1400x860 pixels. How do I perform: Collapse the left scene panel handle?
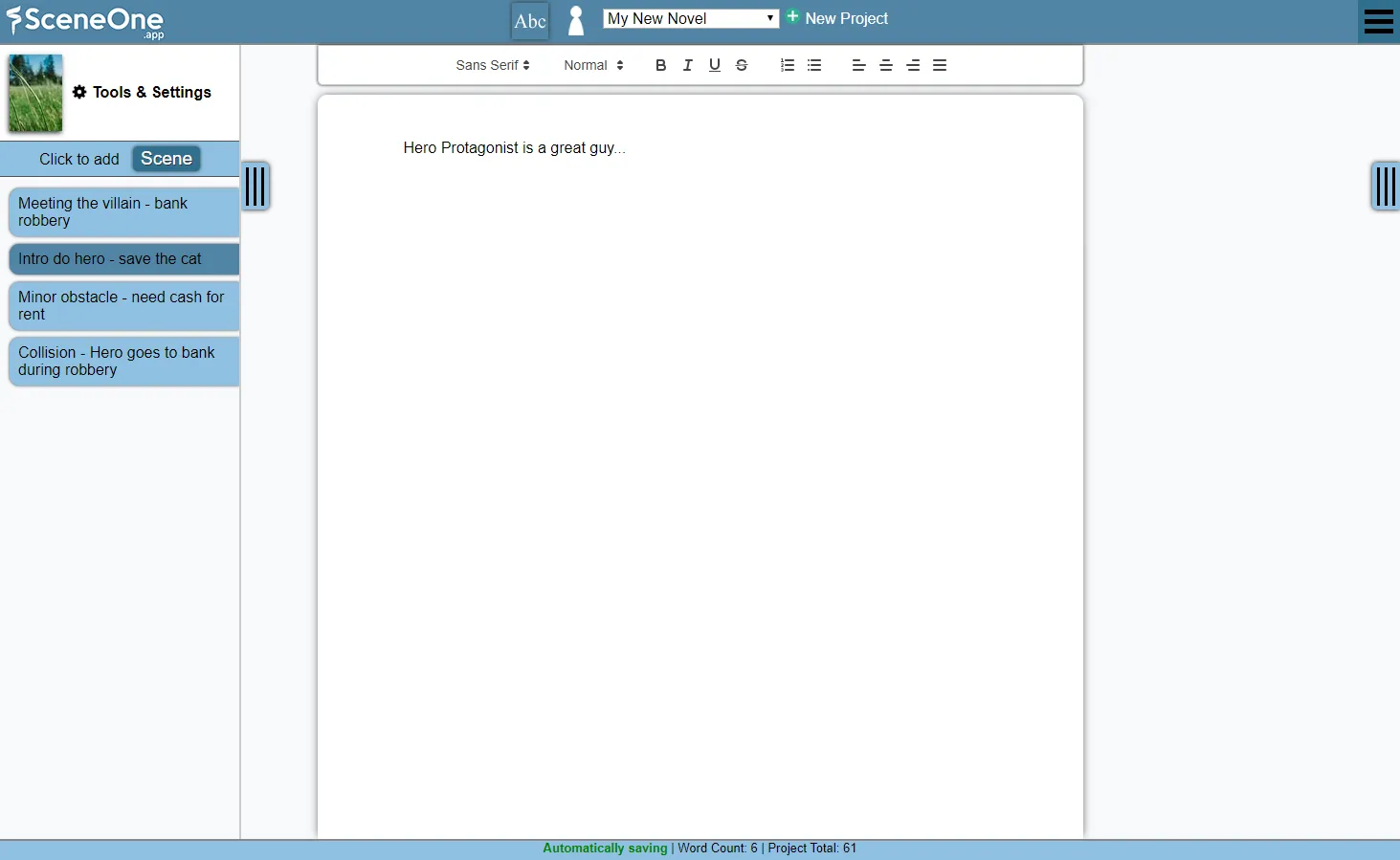[x=256, y=186]
